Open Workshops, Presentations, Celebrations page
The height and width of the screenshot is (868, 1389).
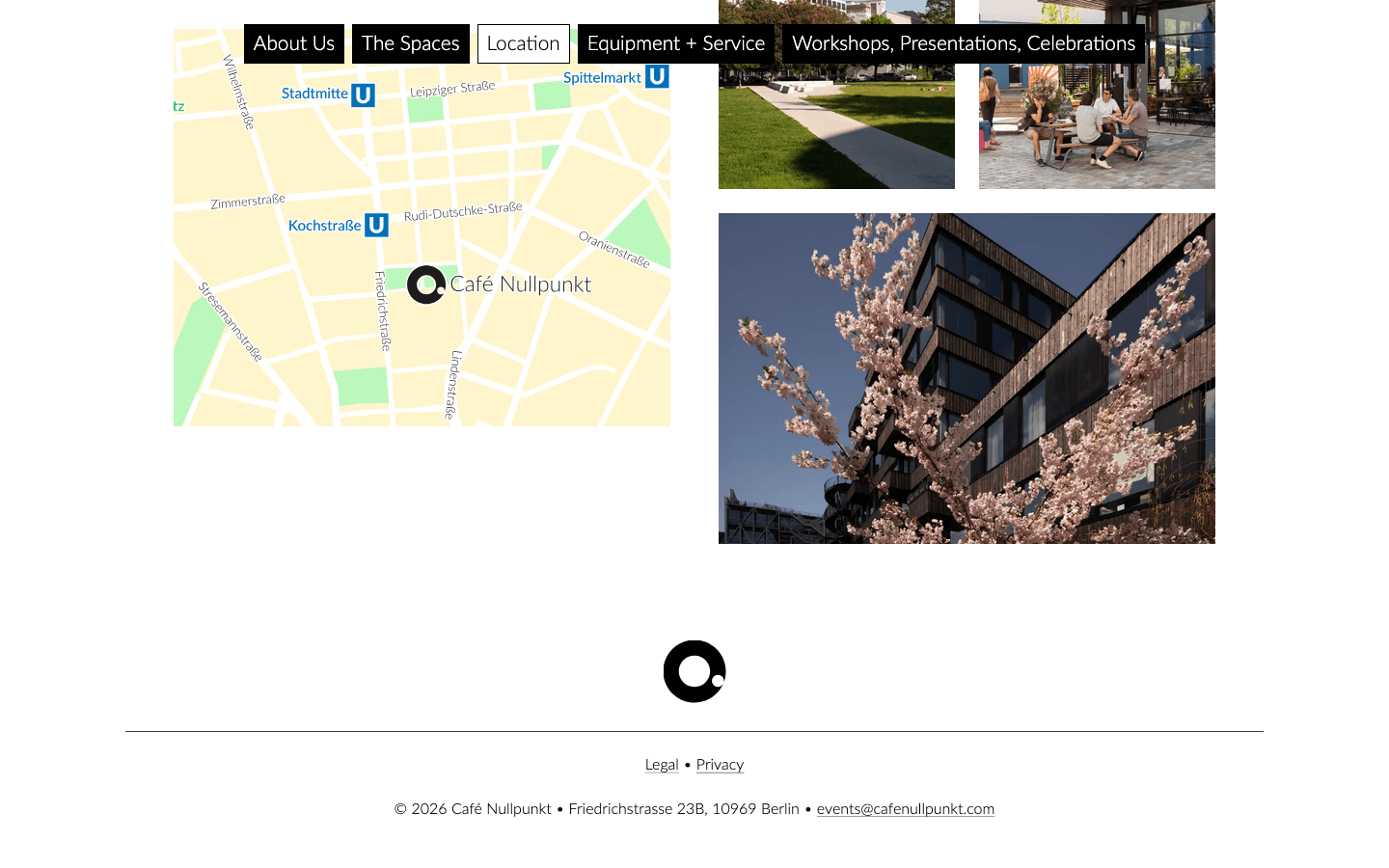(x=962, y=43)
